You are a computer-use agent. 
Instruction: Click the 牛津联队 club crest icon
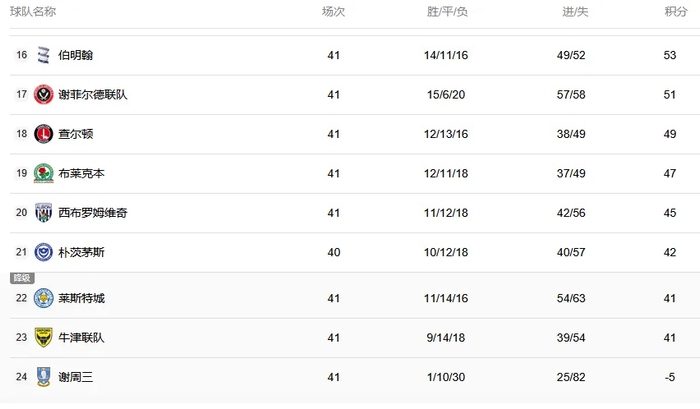click(43, 338)
